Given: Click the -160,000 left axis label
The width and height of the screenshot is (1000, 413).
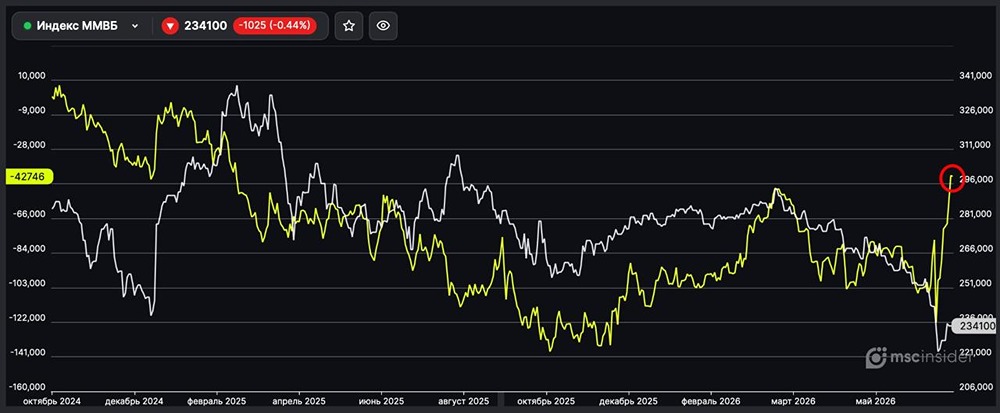Looking at the screenshot, I should [x=28, y=388].
